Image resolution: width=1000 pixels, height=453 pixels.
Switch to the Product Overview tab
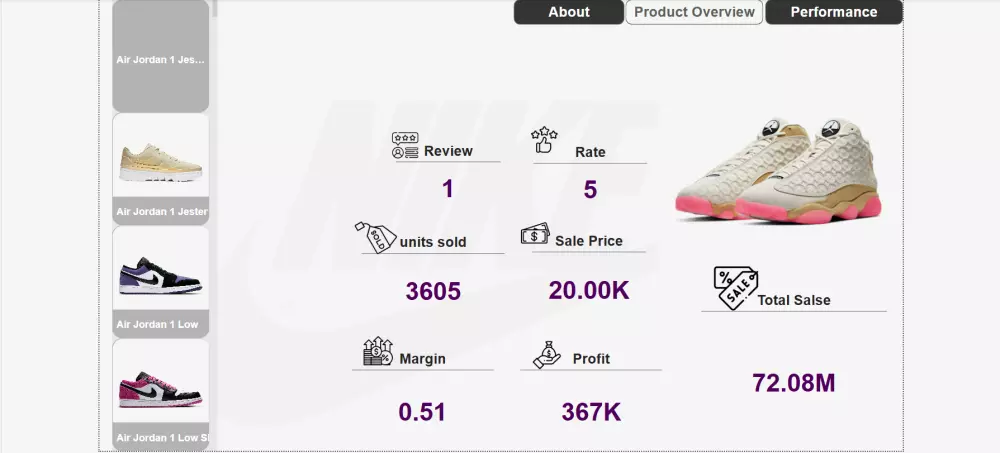coord(694,12)
